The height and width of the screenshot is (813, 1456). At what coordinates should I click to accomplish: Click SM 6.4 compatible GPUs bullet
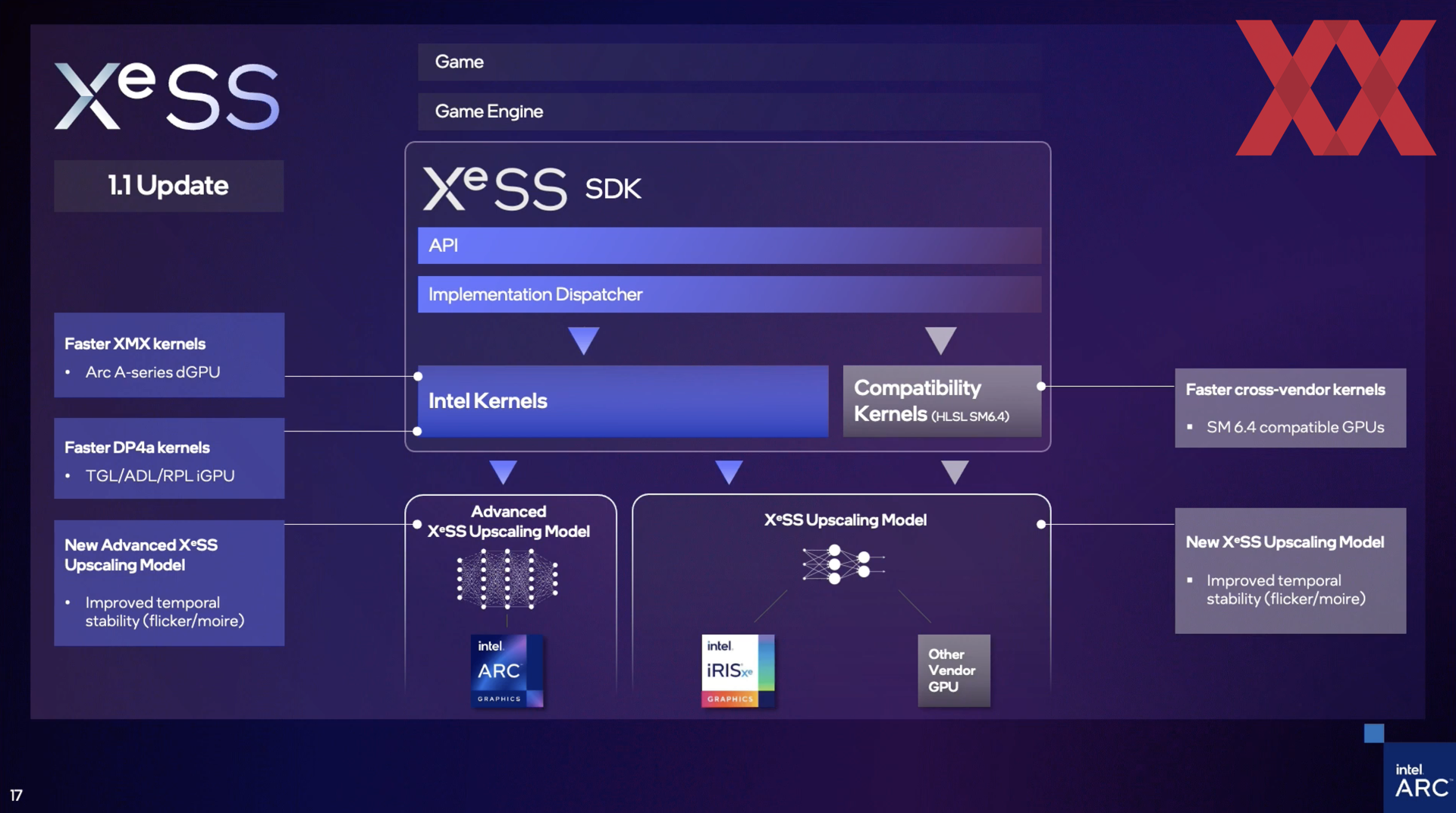pyautogui.click(x=1295, y=427)
